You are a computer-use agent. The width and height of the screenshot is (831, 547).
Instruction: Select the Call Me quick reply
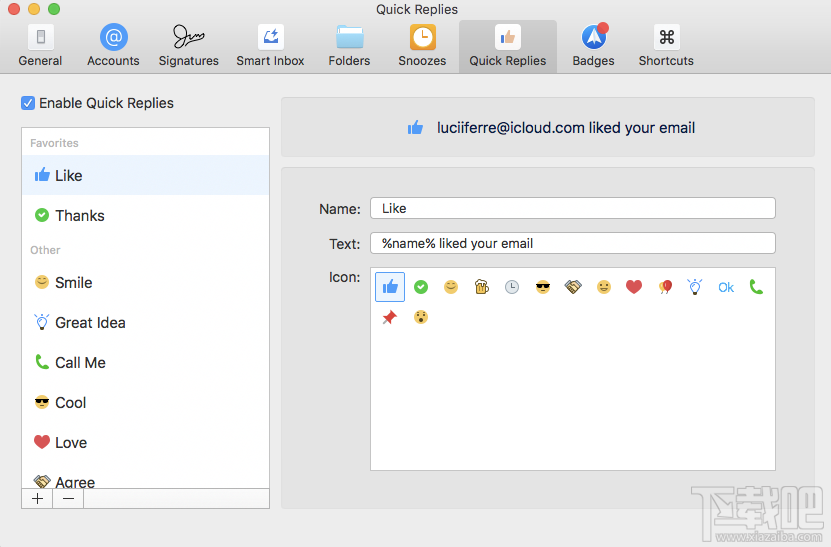(145, 363)
